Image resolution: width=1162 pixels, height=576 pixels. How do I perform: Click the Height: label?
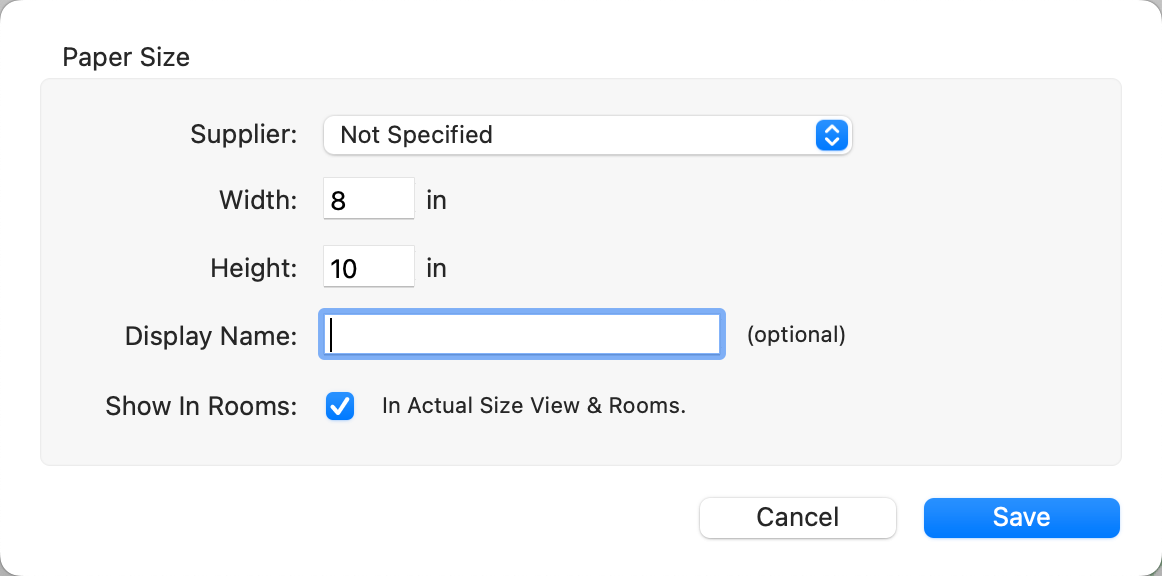[x=254, y=268]
